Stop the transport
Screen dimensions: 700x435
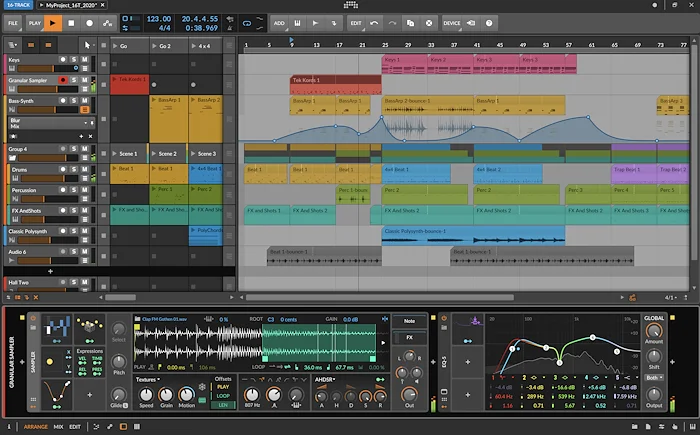click(71, 23)
